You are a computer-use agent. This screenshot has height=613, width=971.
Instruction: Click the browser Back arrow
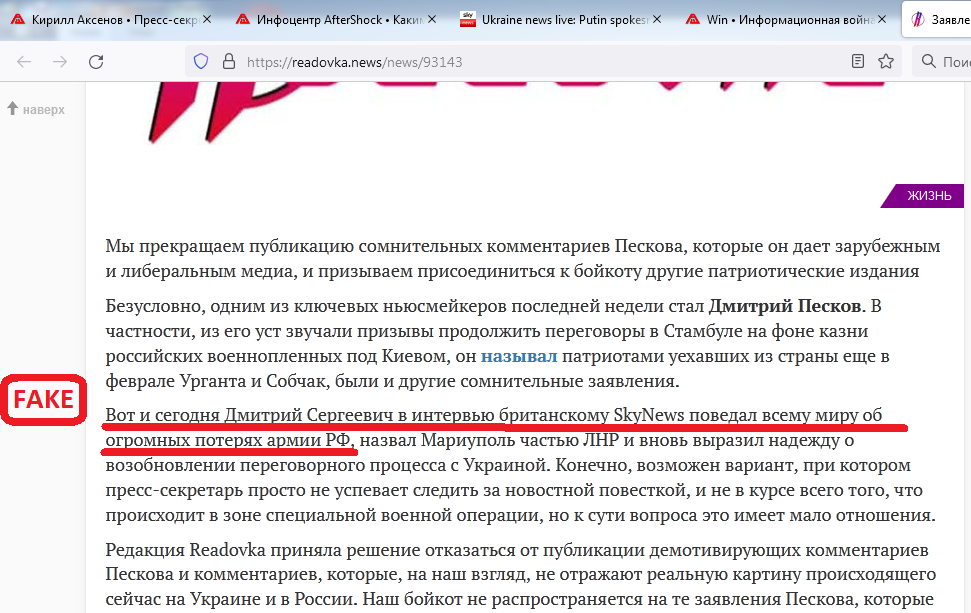tap(24, 62)
